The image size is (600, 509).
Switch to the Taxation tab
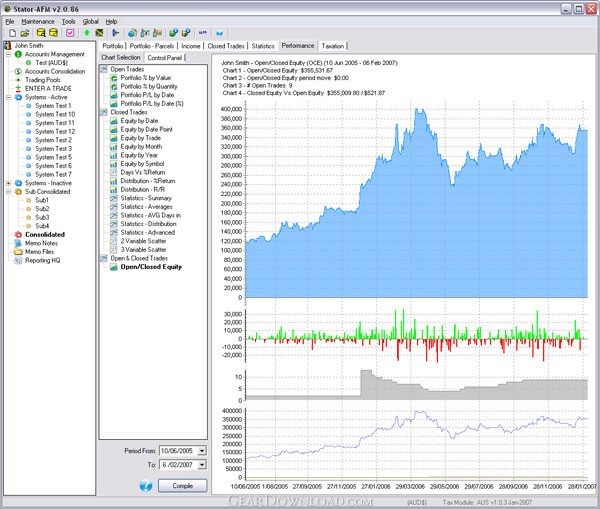[x=333, y=46]
